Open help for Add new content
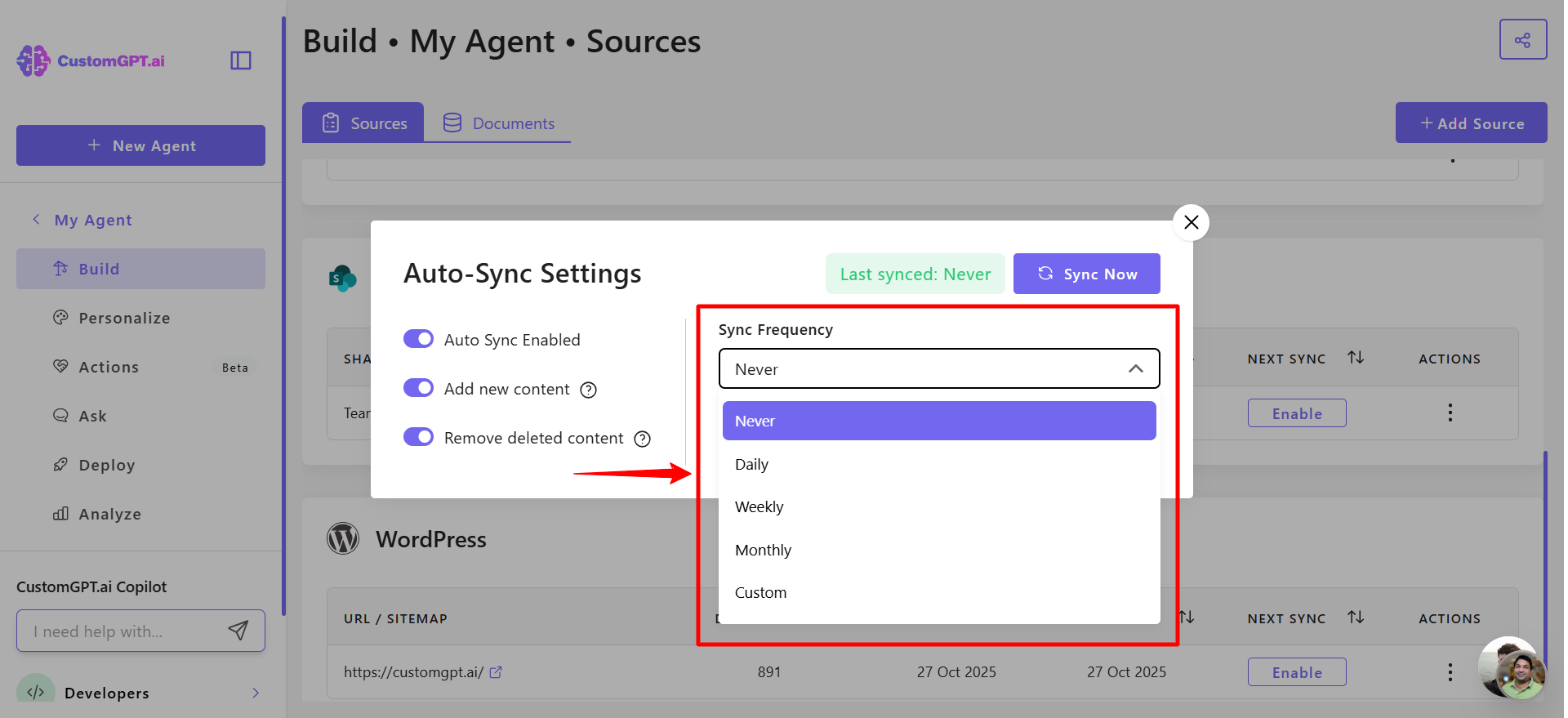The image size is (1568, 718). (588, 390)
